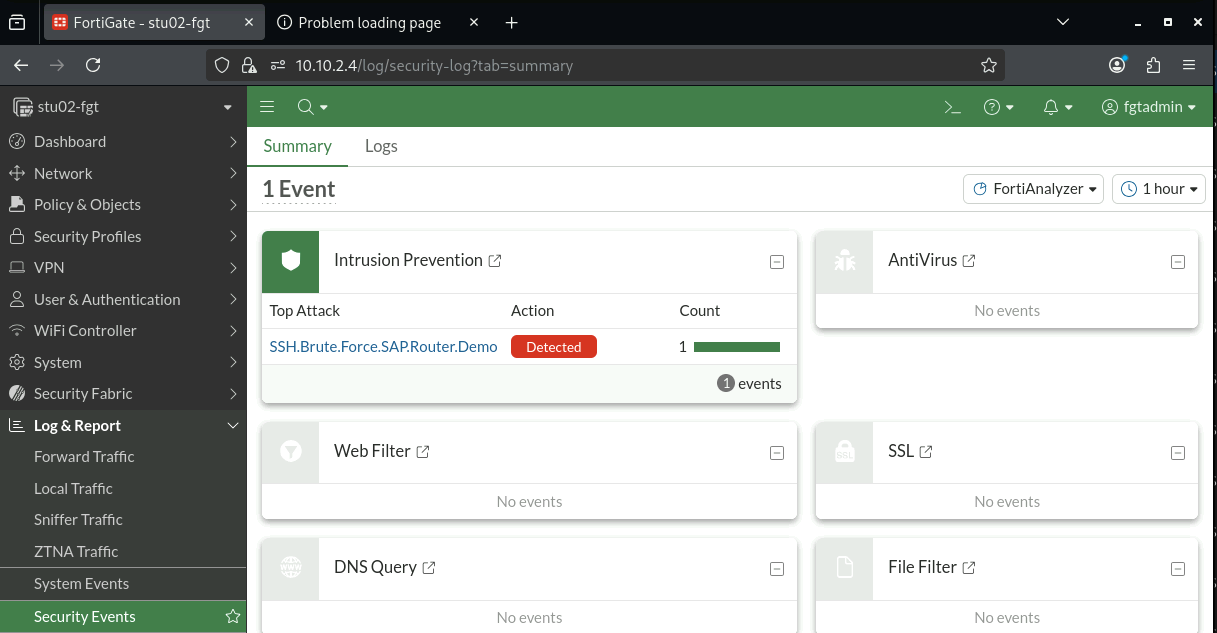Open Intrusion Prevention external link icon

pyautogui.click(x=495, y=261)
